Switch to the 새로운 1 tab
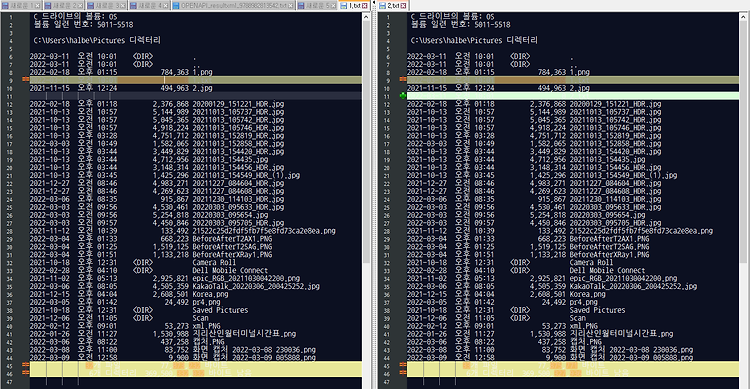 (x=21, y=5)
